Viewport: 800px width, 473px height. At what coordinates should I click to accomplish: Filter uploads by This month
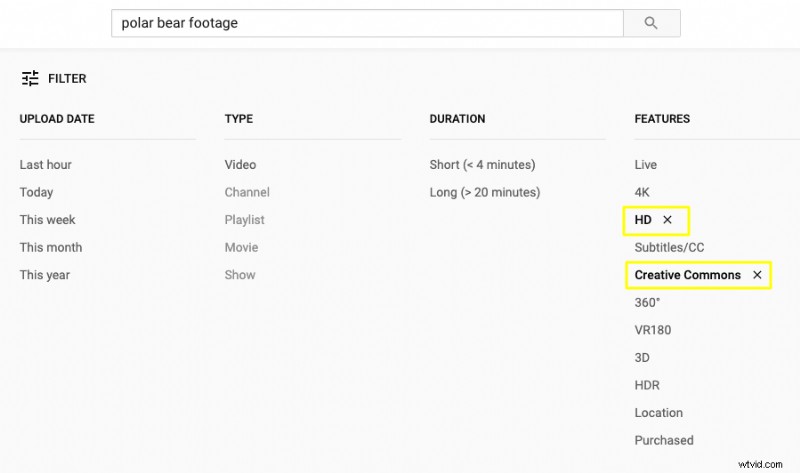coord(51,247)
